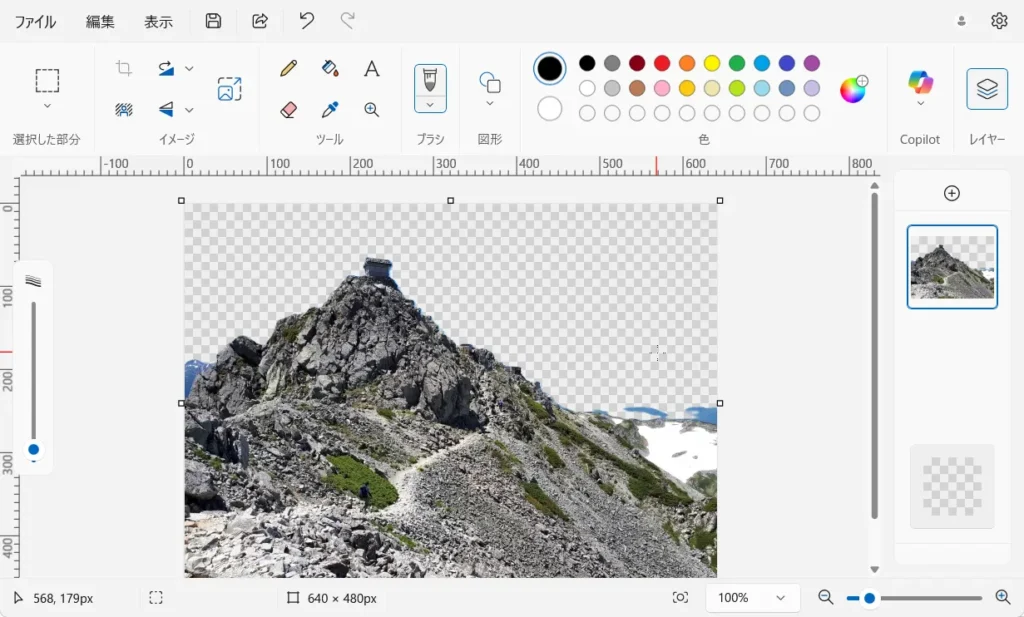Select the Eraser tool
Image resolution: width=1024 pixels, height=617 pixels.
[289, 109]
